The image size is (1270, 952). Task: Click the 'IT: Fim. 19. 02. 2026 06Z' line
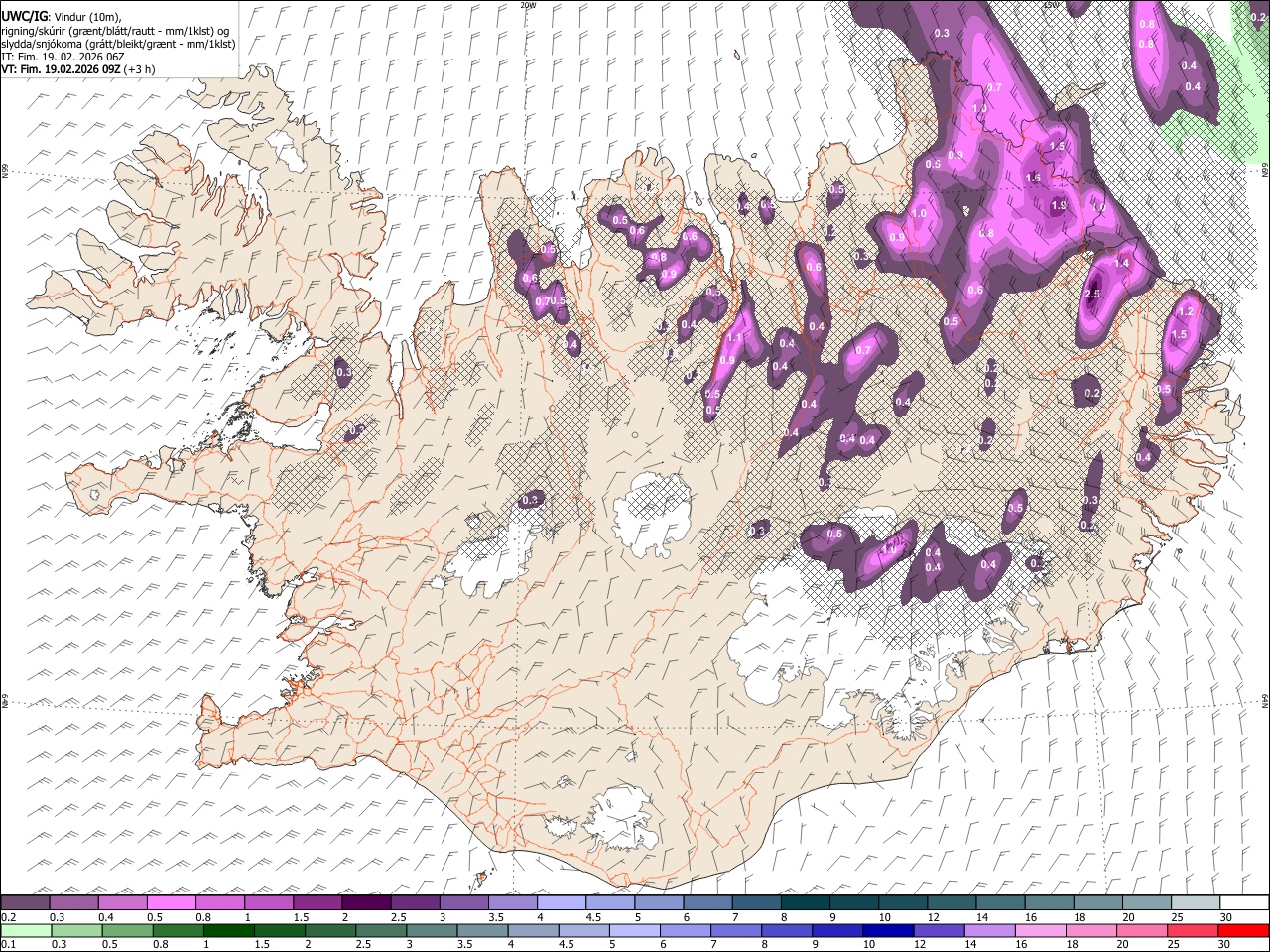point(61,57)
